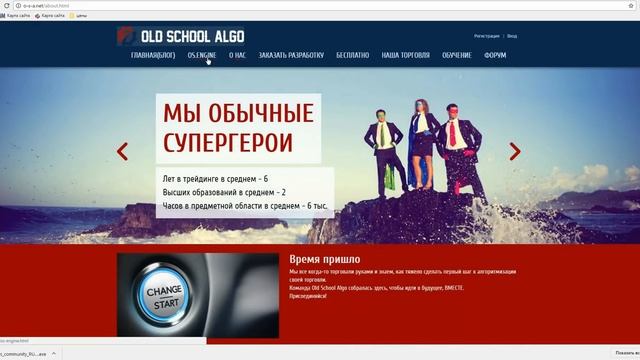This screenshot has width=640, height=360.
Task: Open the ОБУЧЕНИЕ menu item
Action: (457, 55)
